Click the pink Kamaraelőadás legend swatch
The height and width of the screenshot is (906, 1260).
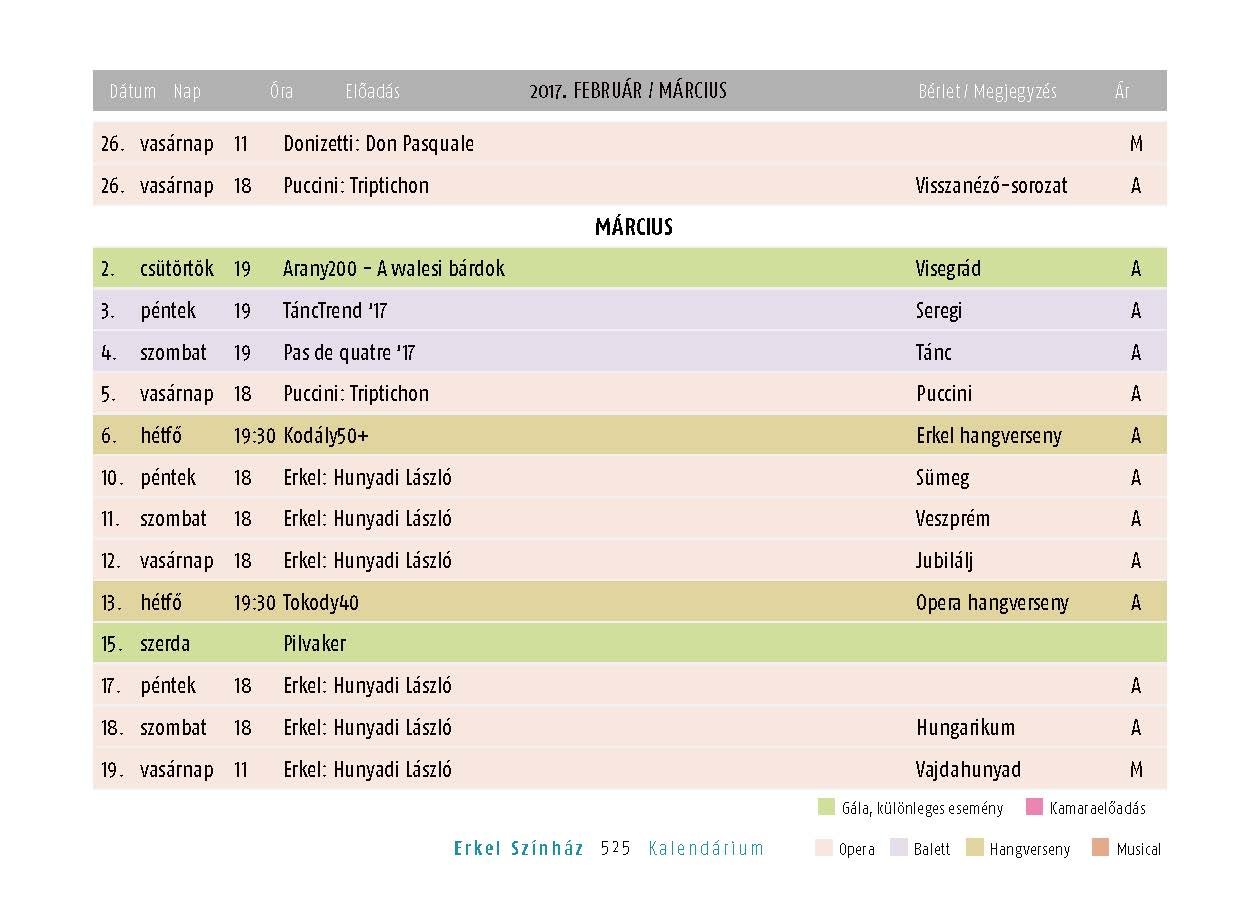pyautogui.click(x=1034, y=807)
